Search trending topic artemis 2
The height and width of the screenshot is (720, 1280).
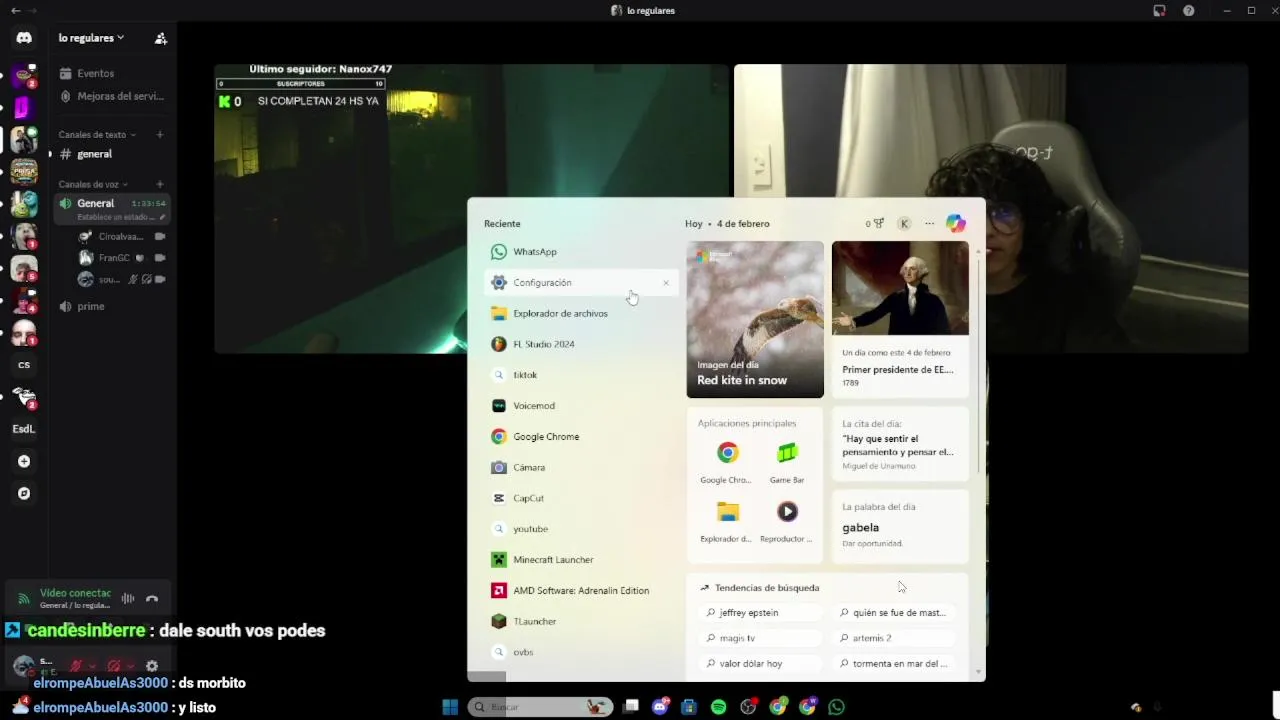(895, 638)
